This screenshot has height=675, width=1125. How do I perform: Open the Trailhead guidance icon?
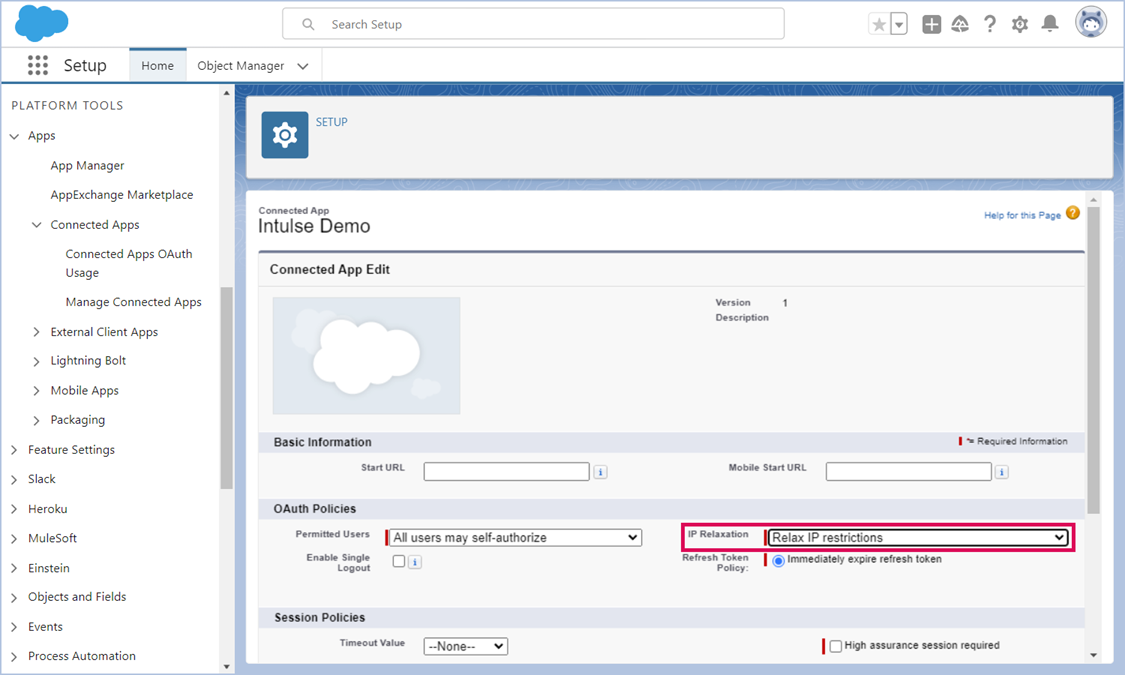coord(960,24)
